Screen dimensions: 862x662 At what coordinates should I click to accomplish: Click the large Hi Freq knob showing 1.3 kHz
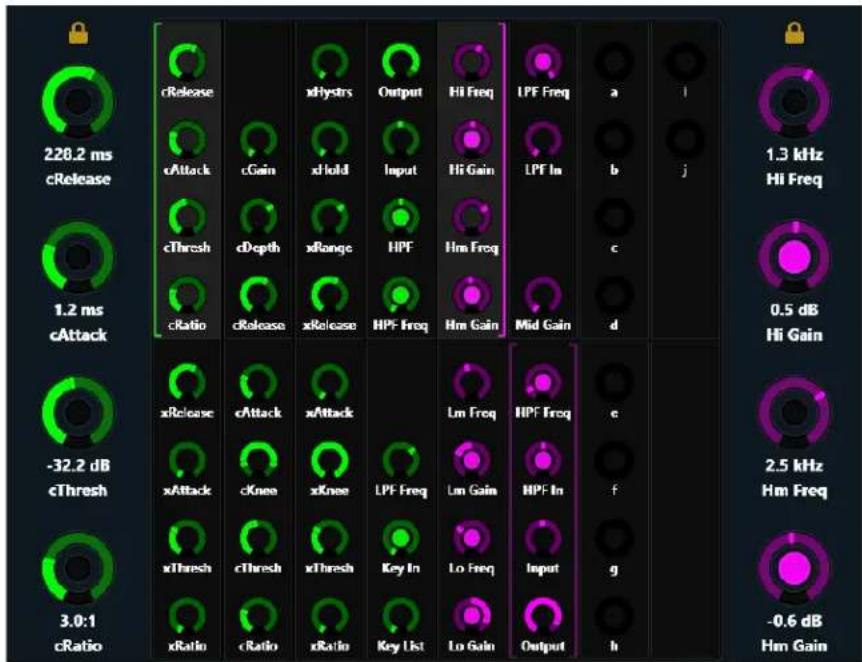click(794, 102)
